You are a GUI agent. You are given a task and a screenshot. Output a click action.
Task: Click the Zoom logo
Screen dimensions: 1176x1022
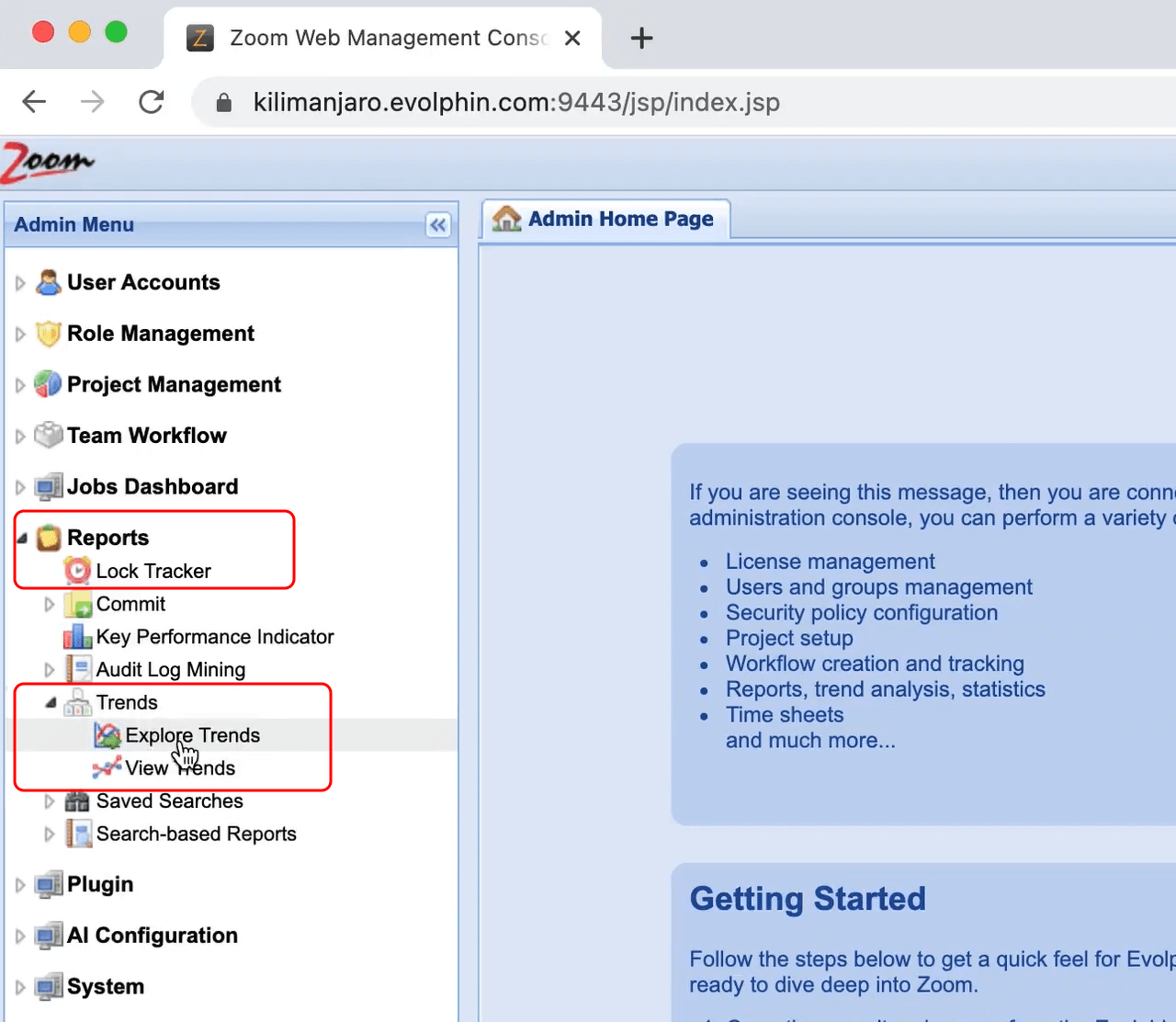coord(46,163)
